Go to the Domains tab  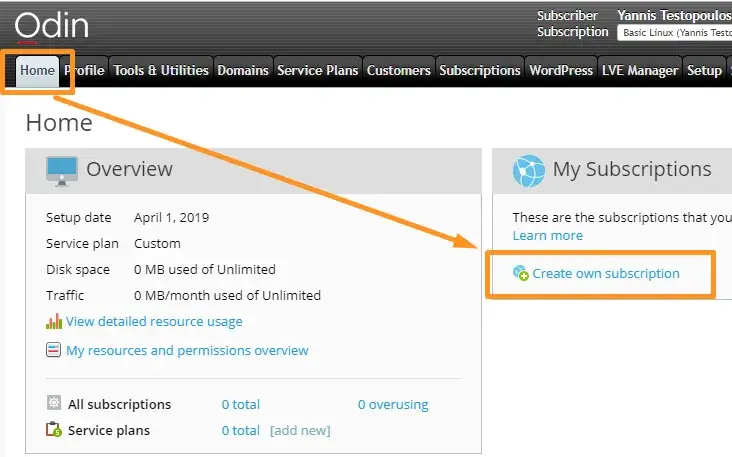pos(243,71)
